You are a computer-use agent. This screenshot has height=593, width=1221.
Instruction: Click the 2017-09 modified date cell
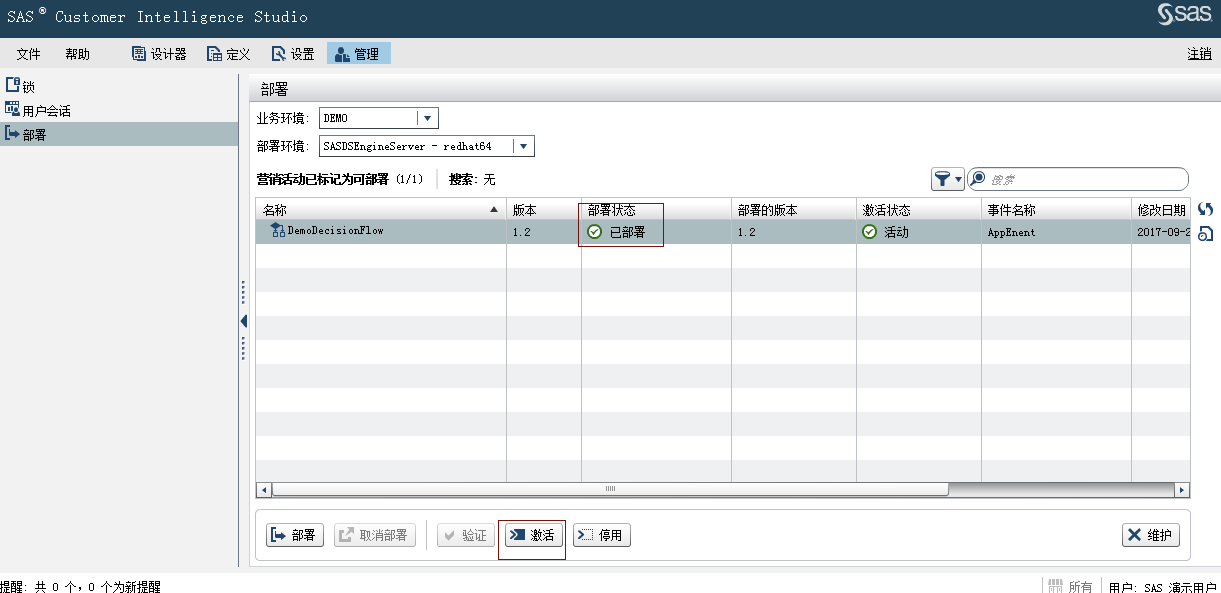point(1161,232)
